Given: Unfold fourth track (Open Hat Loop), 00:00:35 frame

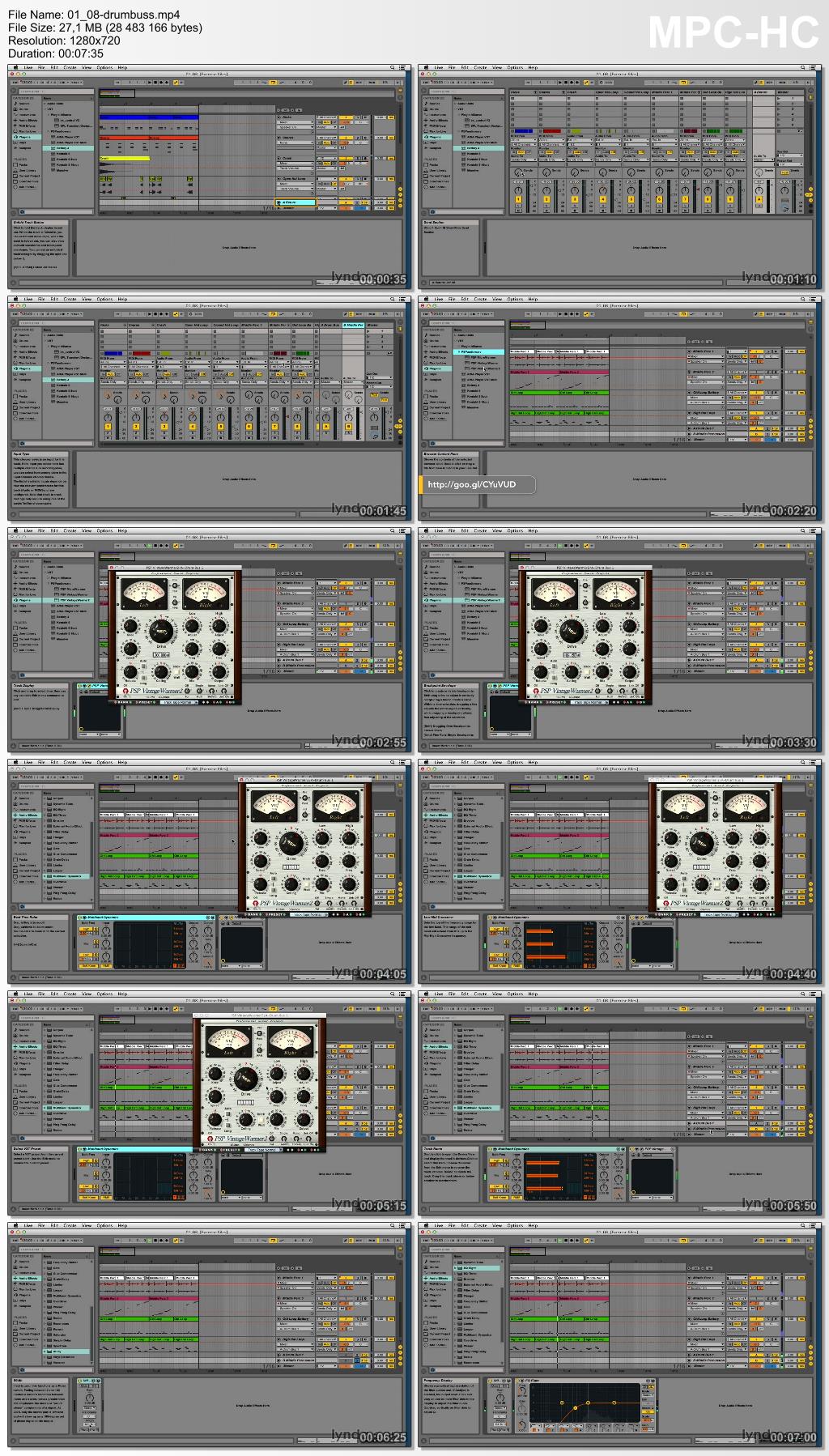Looking at the screenshot, I should click(278, 179).
